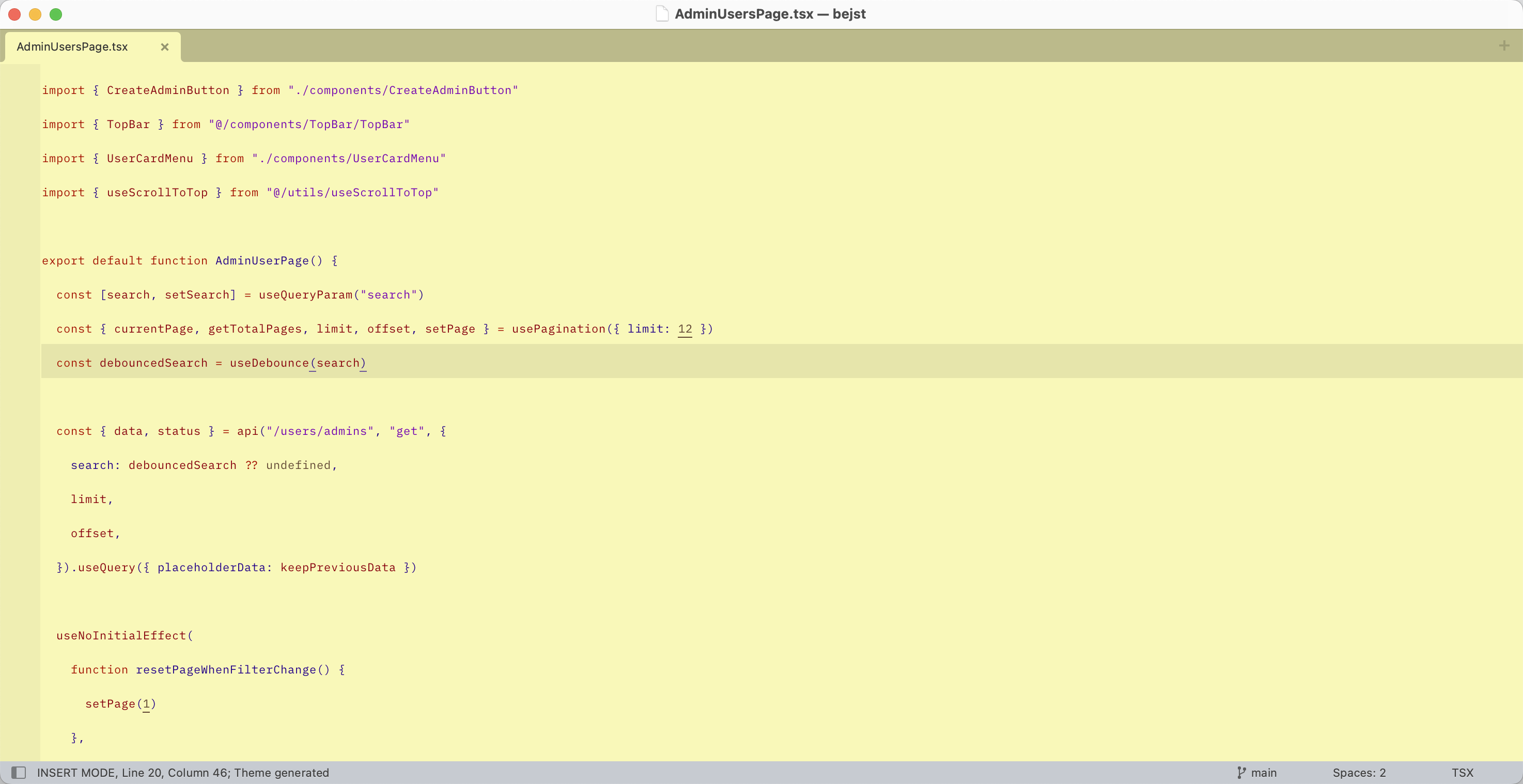Click "./components/CreateAdminButton" string
The width and height of the screenshot is (1523, 784).
(403, 90)
